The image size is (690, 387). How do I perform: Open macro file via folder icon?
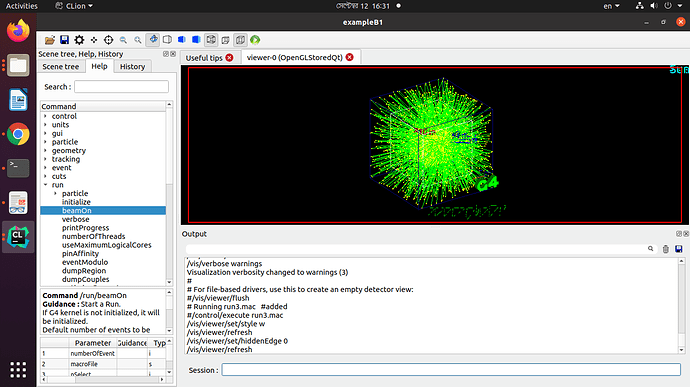[50, 40]
